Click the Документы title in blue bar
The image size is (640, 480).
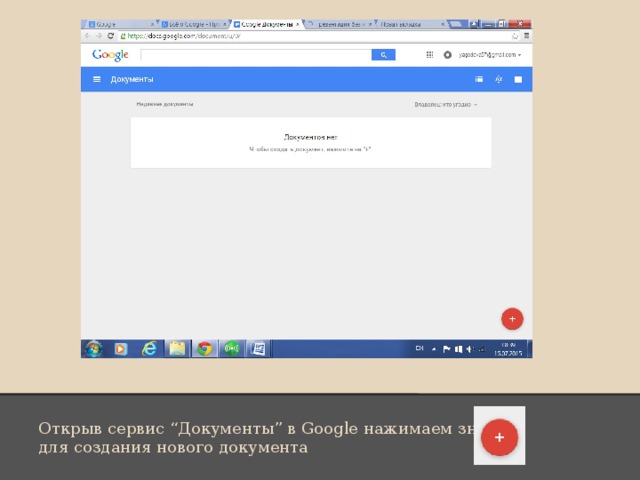(x=132, y=79)
